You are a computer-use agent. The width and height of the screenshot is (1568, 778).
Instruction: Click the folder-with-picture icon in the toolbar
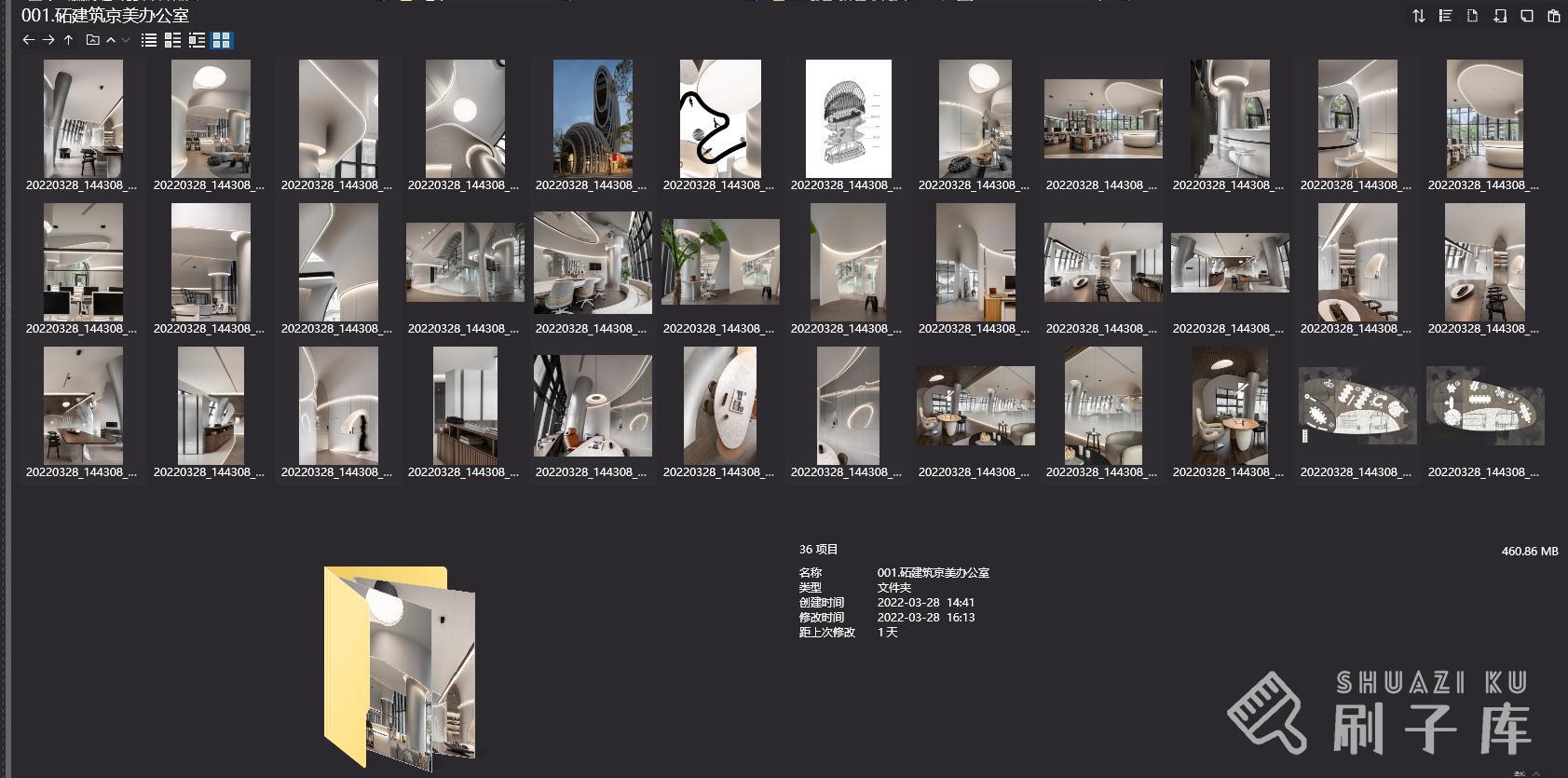coord(92,40)
